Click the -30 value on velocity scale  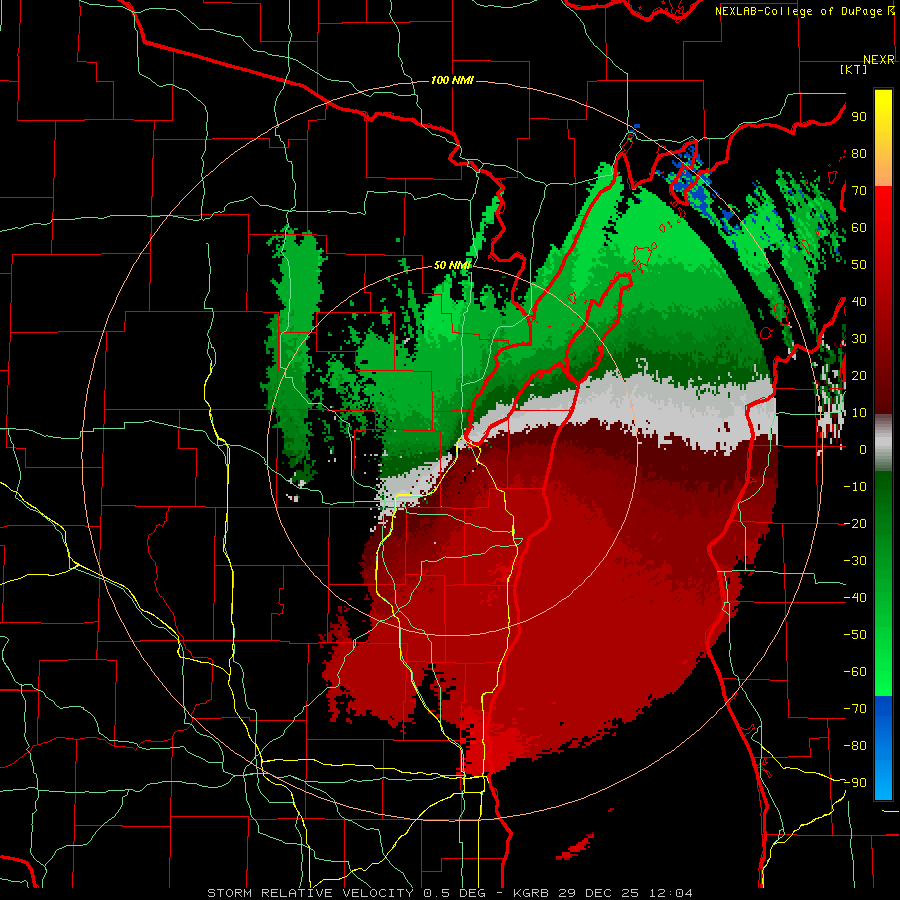click(x=855, y=561)
